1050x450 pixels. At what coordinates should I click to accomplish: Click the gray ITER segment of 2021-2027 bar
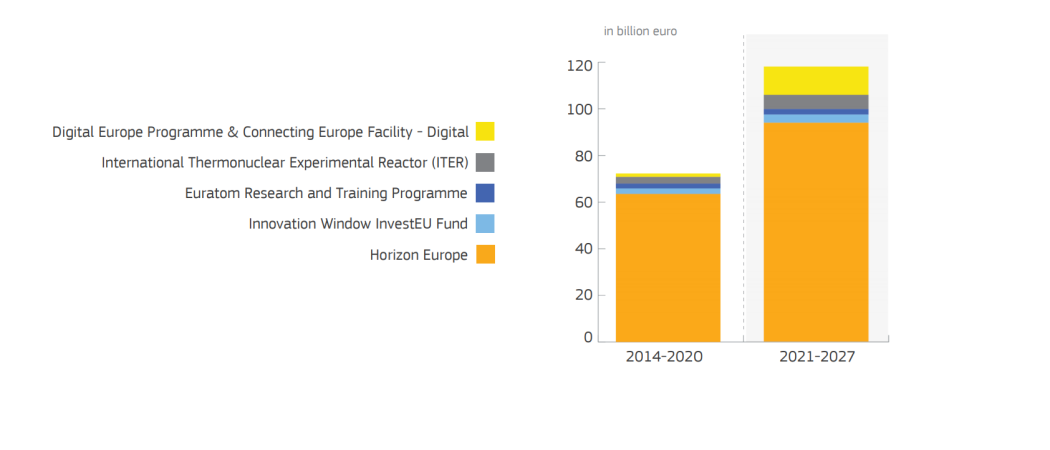(816, 102)
